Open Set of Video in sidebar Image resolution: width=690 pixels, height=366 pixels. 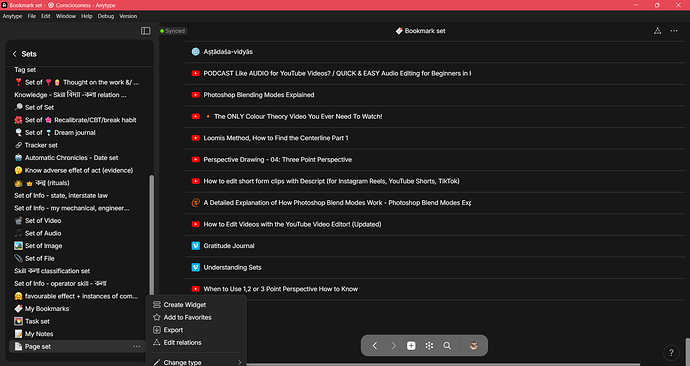point(43,220)
